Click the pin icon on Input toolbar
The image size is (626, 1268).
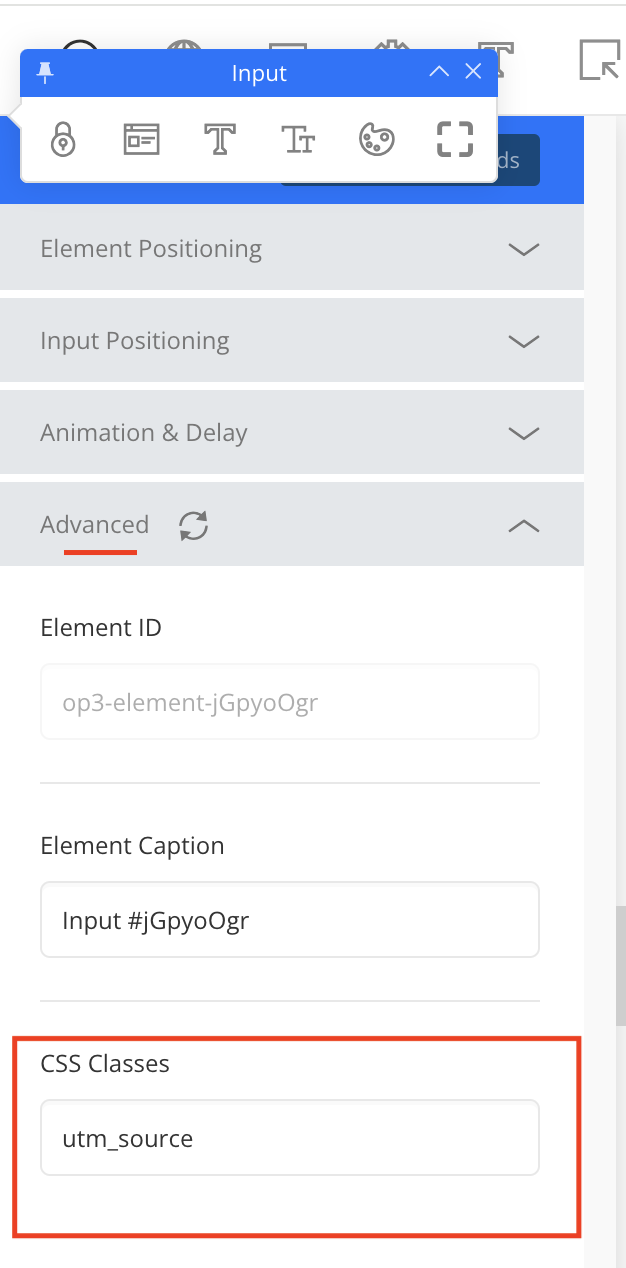coord(45,72)
